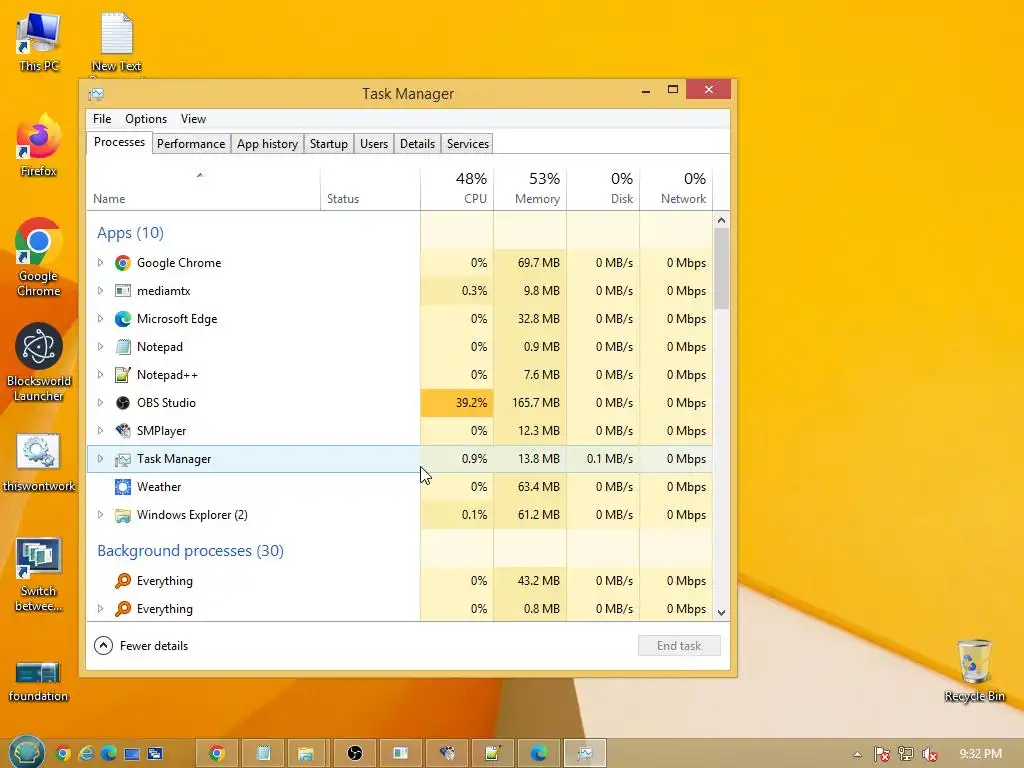Click the Action Center flag tray icon
The width and height of the screenshot is (1024, 768).
tap(882, 754)
